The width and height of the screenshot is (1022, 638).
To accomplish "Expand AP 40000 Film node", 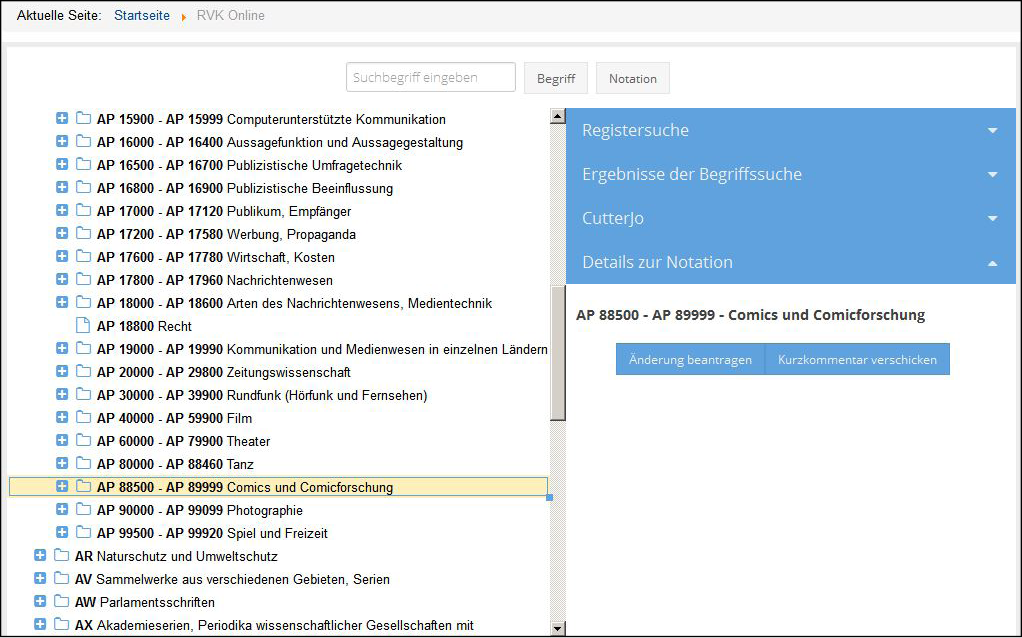I will coord(62,417).
